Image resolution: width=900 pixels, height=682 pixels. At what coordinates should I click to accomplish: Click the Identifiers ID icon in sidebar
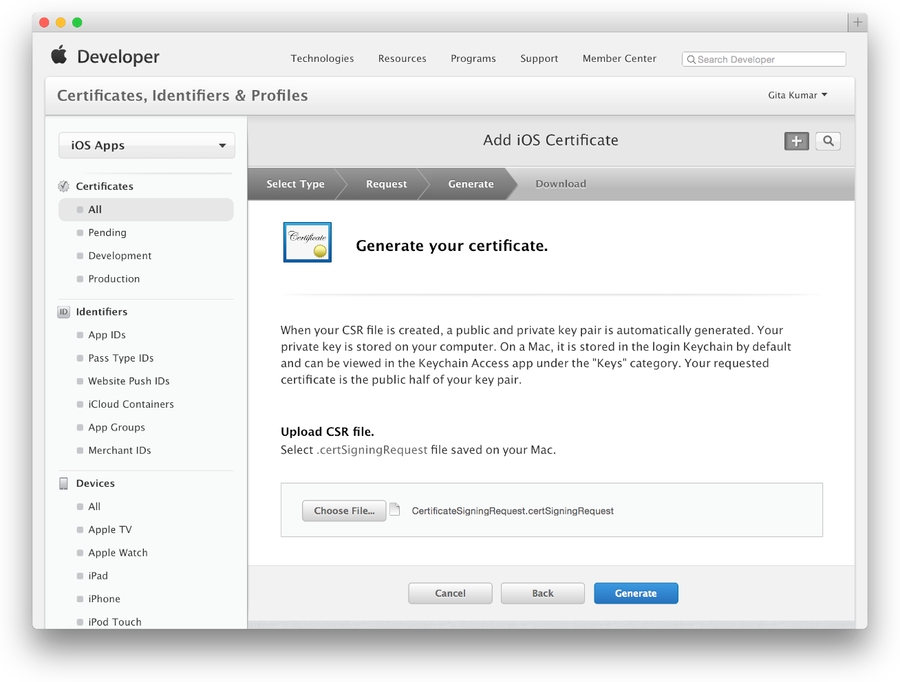tap(64, 312)
